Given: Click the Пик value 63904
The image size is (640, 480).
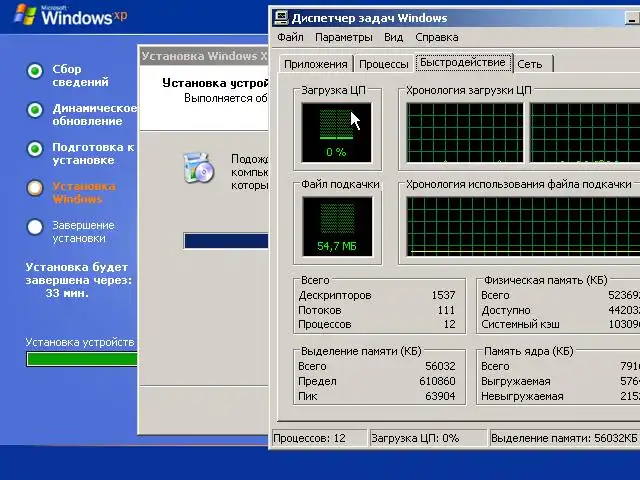Looking at the screenshot, I should [440, 396].
